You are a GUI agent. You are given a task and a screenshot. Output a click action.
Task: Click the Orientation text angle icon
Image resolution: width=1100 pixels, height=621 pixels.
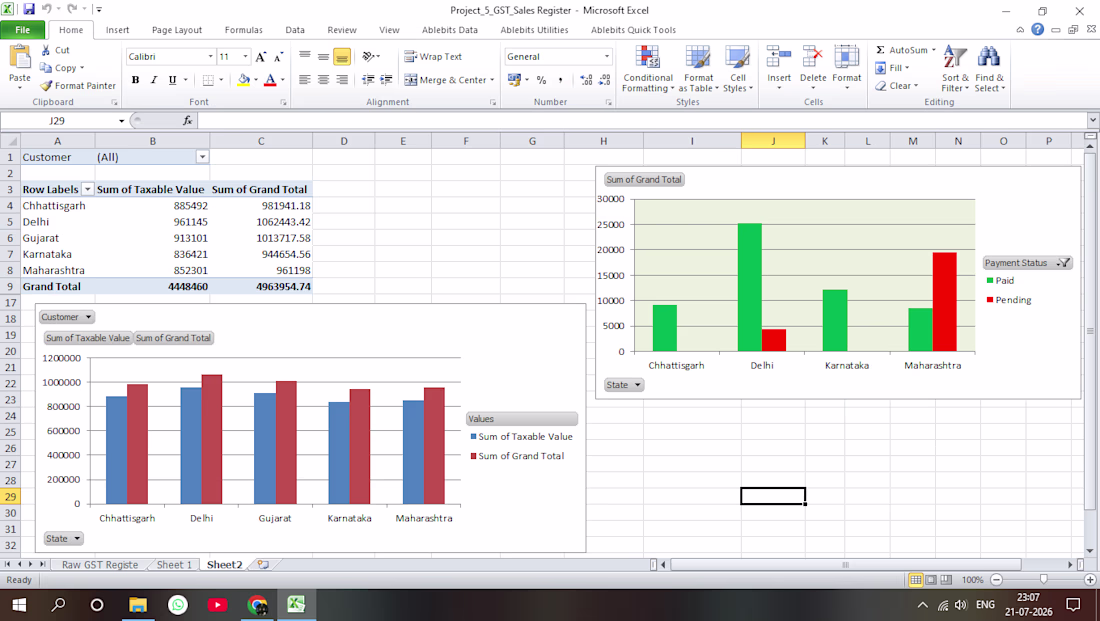click(x=369, y=56)
